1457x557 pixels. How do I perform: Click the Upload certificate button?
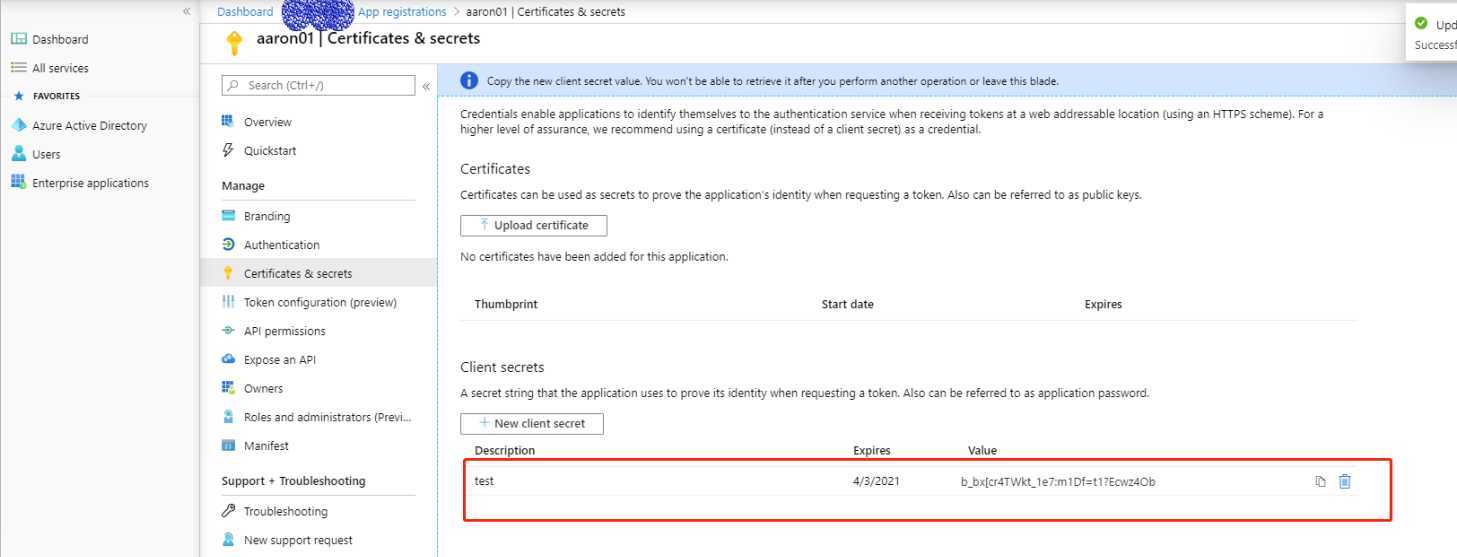tap(533, 225)
